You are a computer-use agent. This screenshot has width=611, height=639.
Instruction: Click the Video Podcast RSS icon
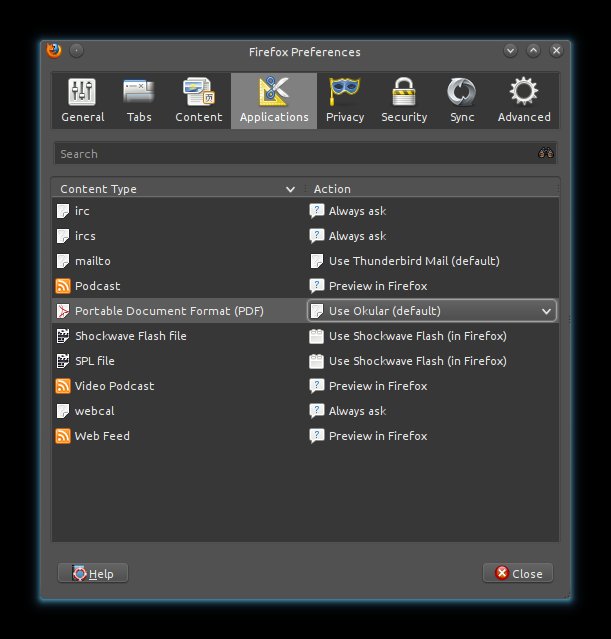click(x=63, y=386)
